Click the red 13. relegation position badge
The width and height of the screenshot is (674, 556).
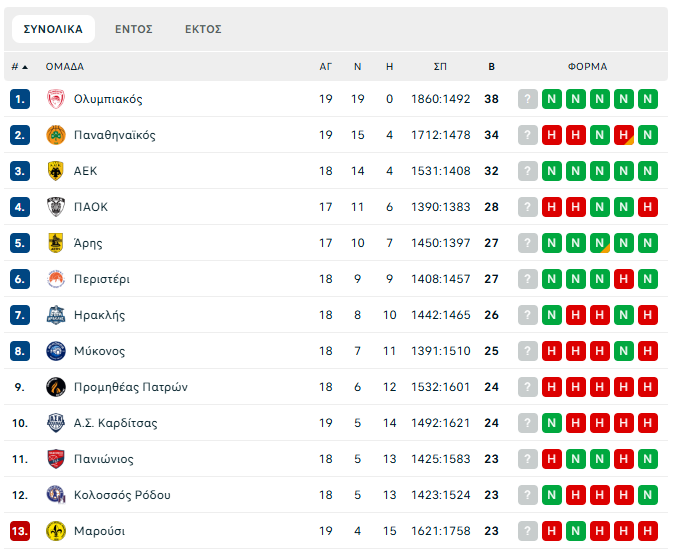point(20,531)
